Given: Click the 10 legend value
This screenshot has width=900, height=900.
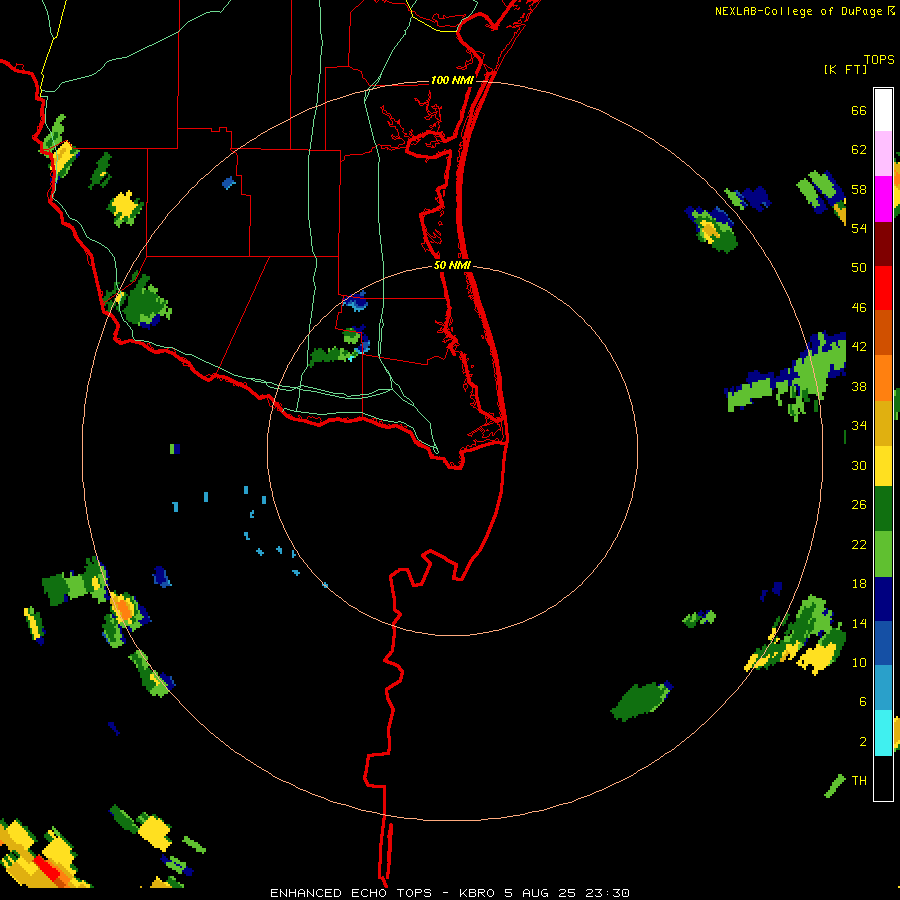Looking at the screenshot, I should click(859, 663).
